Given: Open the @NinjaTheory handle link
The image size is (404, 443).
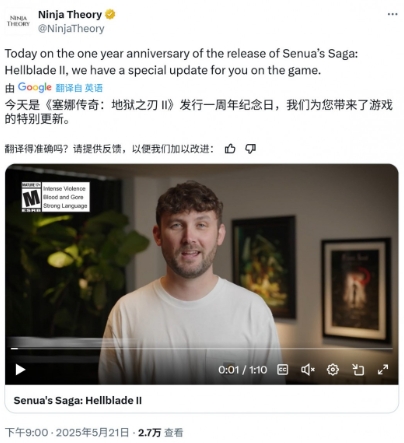Looking at the screenshot, I should [71, 29].
